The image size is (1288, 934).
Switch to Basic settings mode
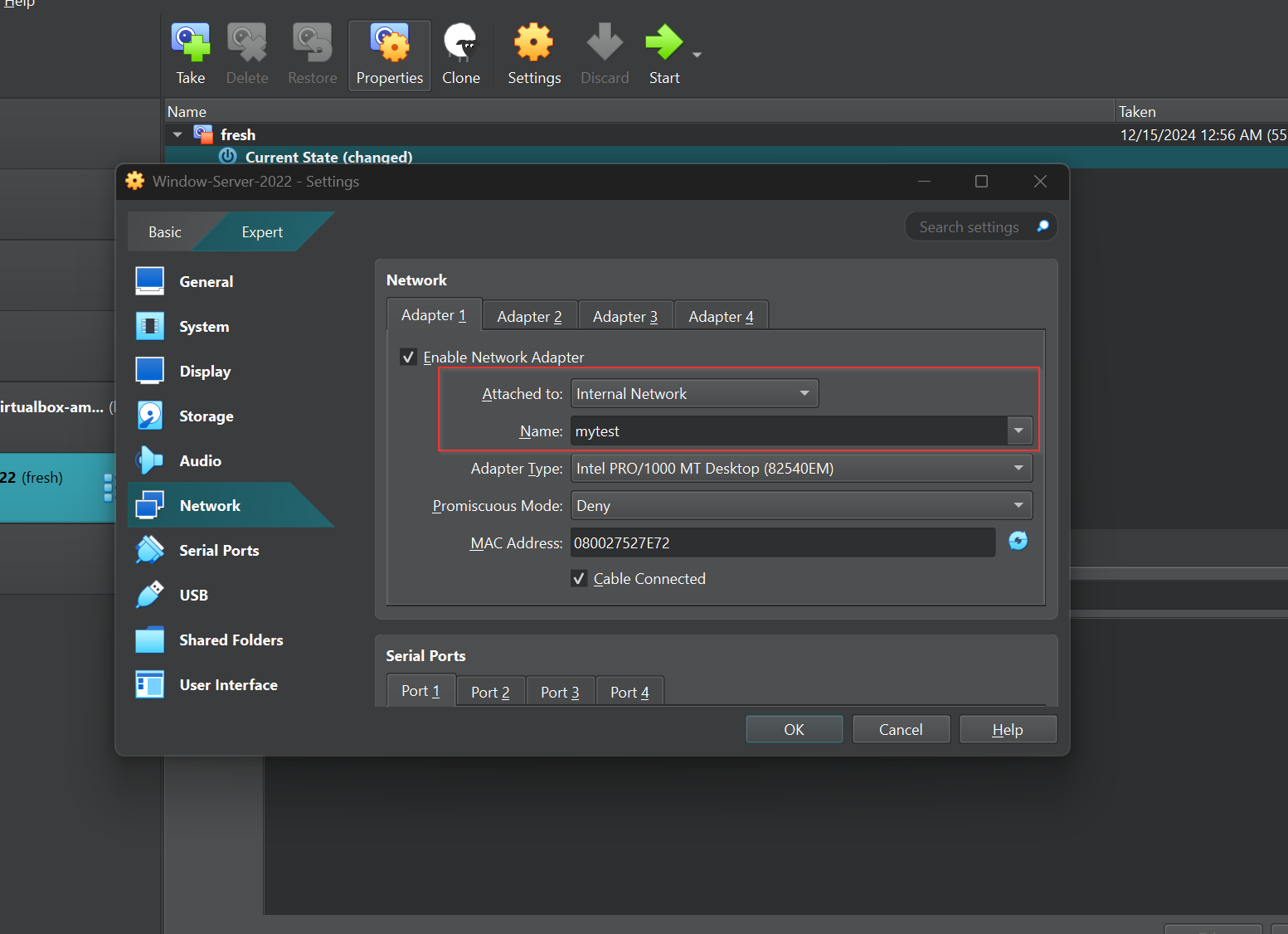click(x=165, y=232)
